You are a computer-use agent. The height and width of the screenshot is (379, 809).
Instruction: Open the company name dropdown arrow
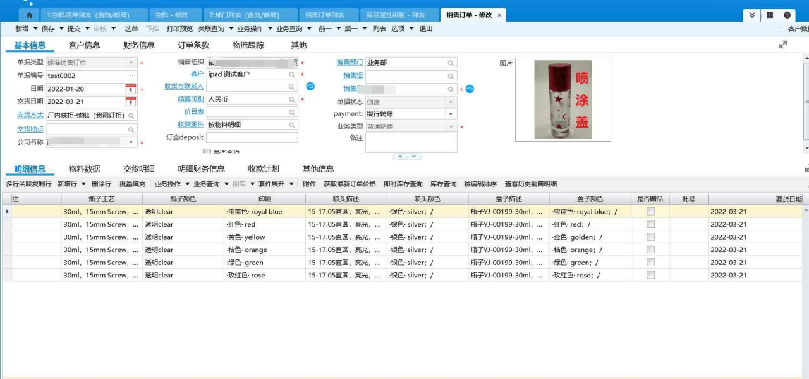[131, 142]
